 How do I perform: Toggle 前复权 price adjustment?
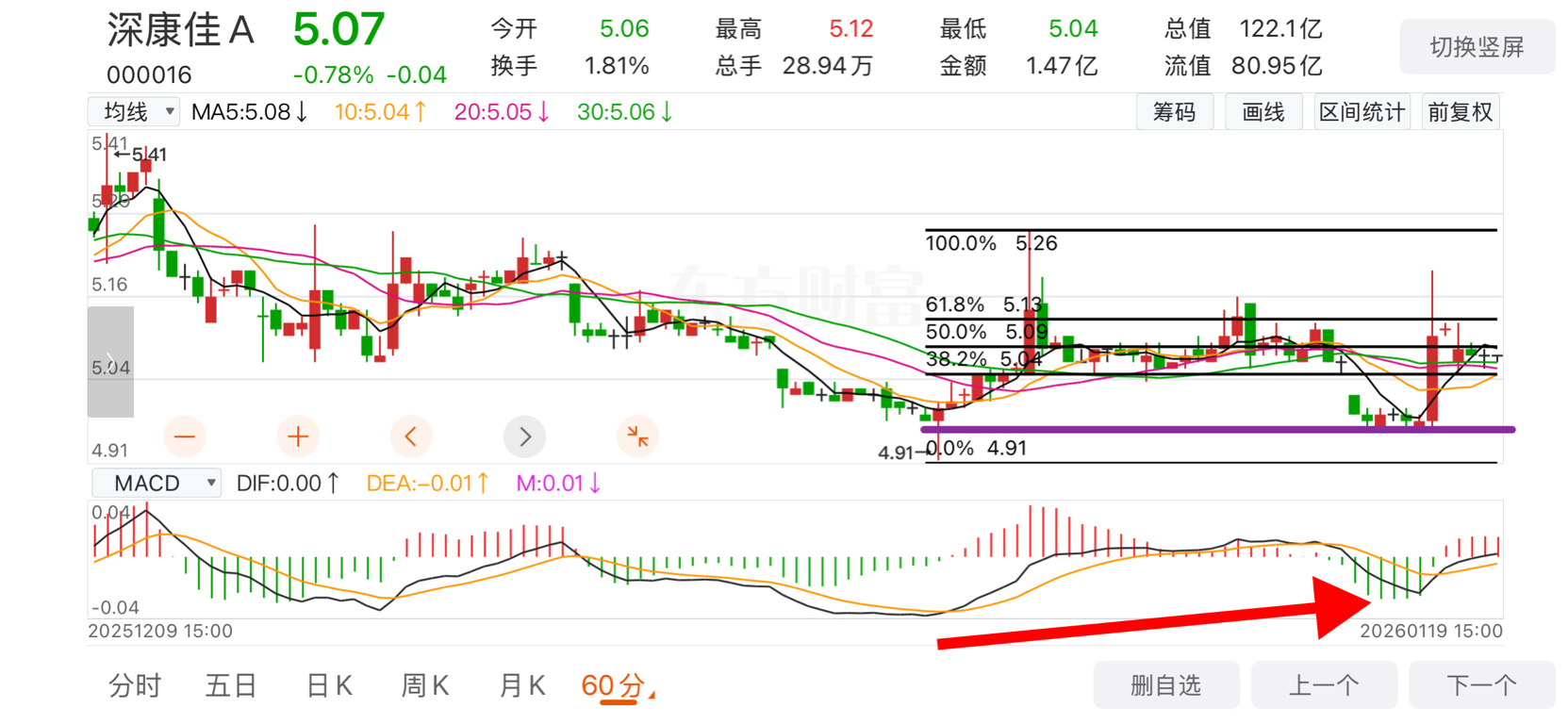click(1460, 112)
